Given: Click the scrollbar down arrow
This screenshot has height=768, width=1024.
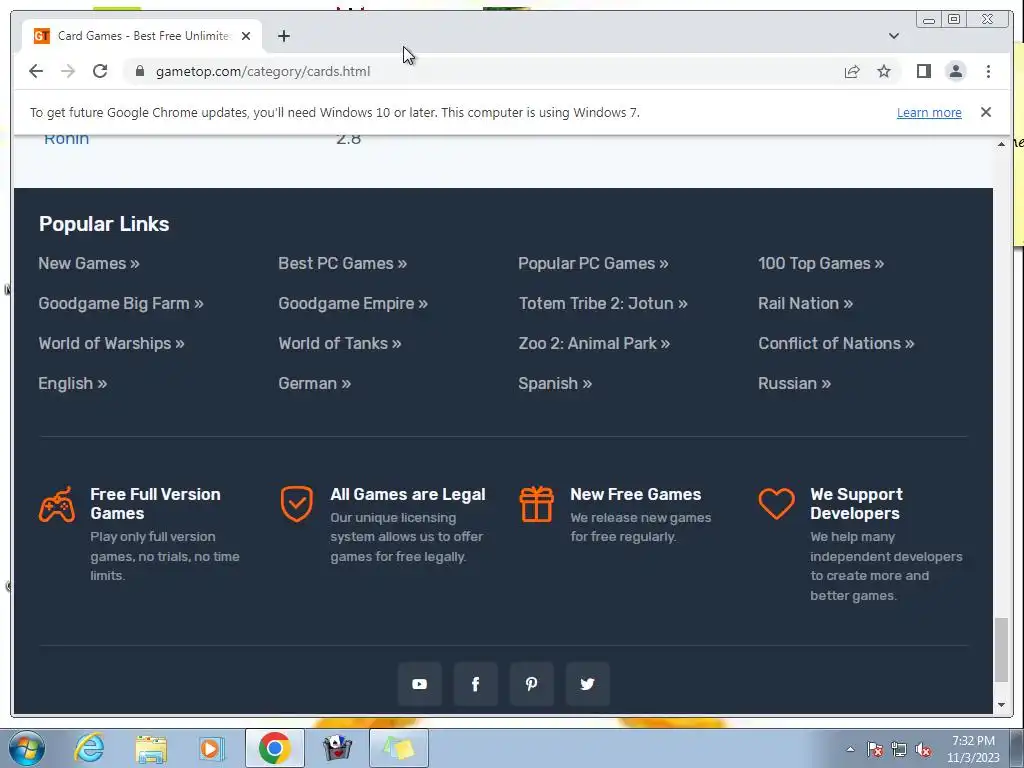Looking at the screenshot, I should [1001, 705].
